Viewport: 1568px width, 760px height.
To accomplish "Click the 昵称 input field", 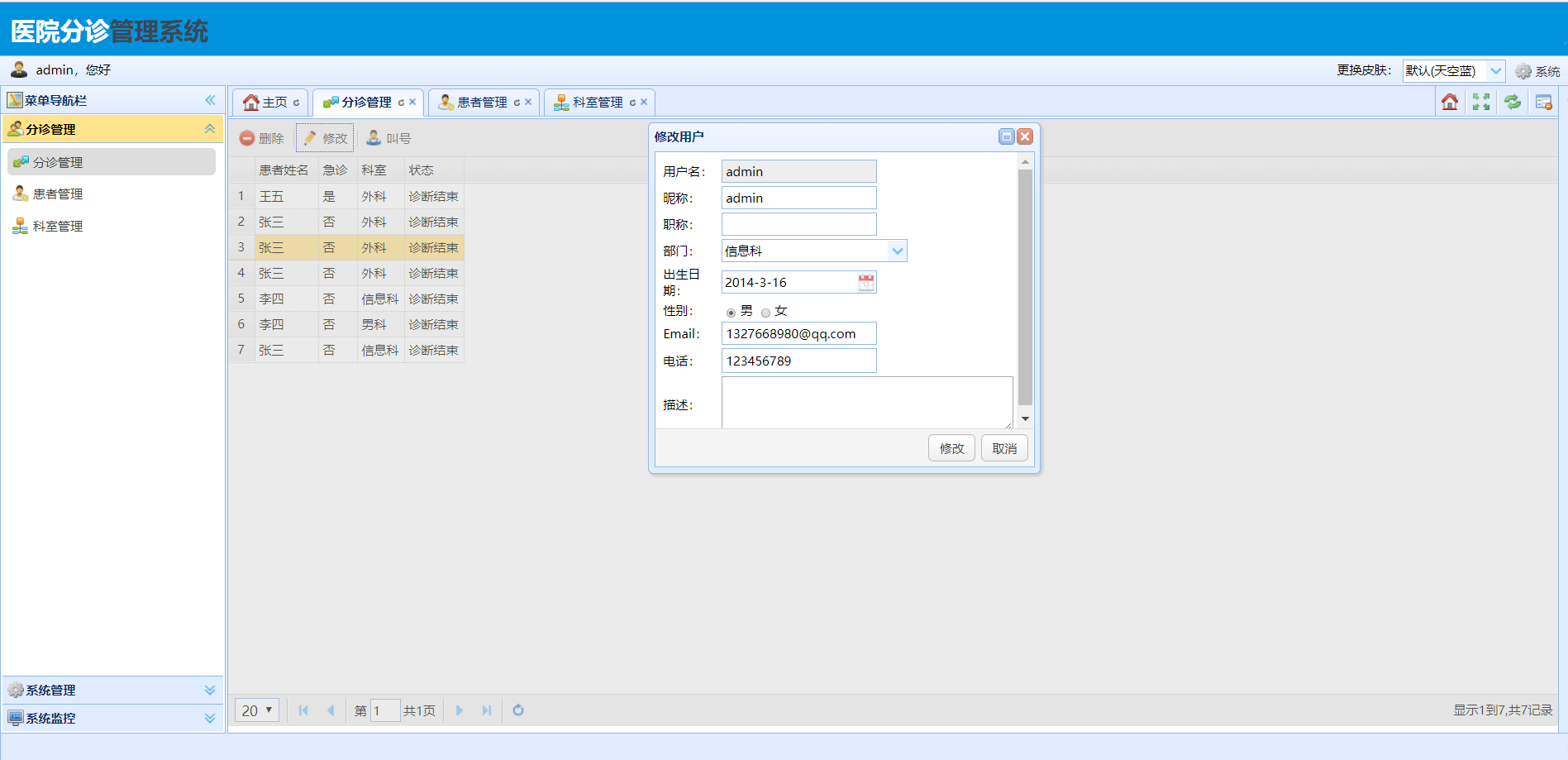I will click(x=798, y=198).
